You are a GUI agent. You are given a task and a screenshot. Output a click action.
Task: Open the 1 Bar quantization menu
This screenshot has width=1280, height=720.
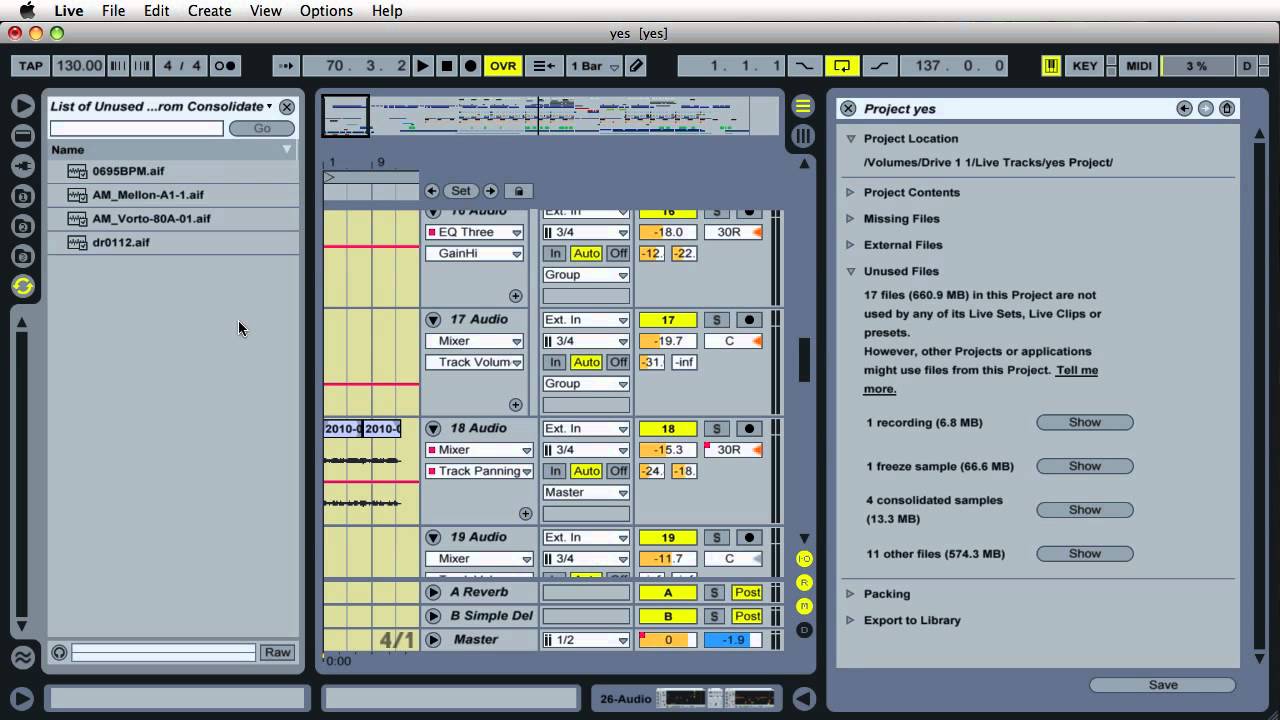tap(594, 66)
